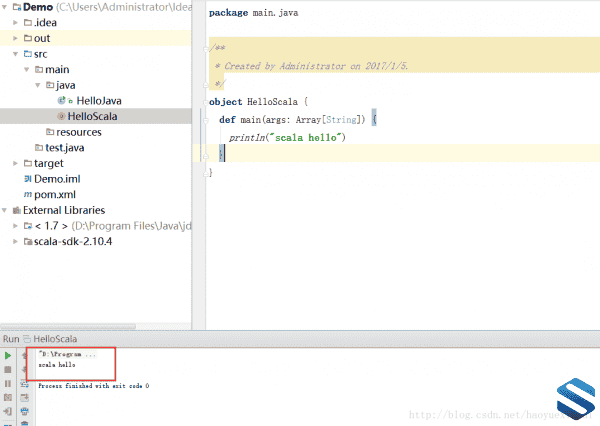Click the Stop process icon in Run panel
The width and height of the screenshot is (600, 426).
(x=8, y=369)
